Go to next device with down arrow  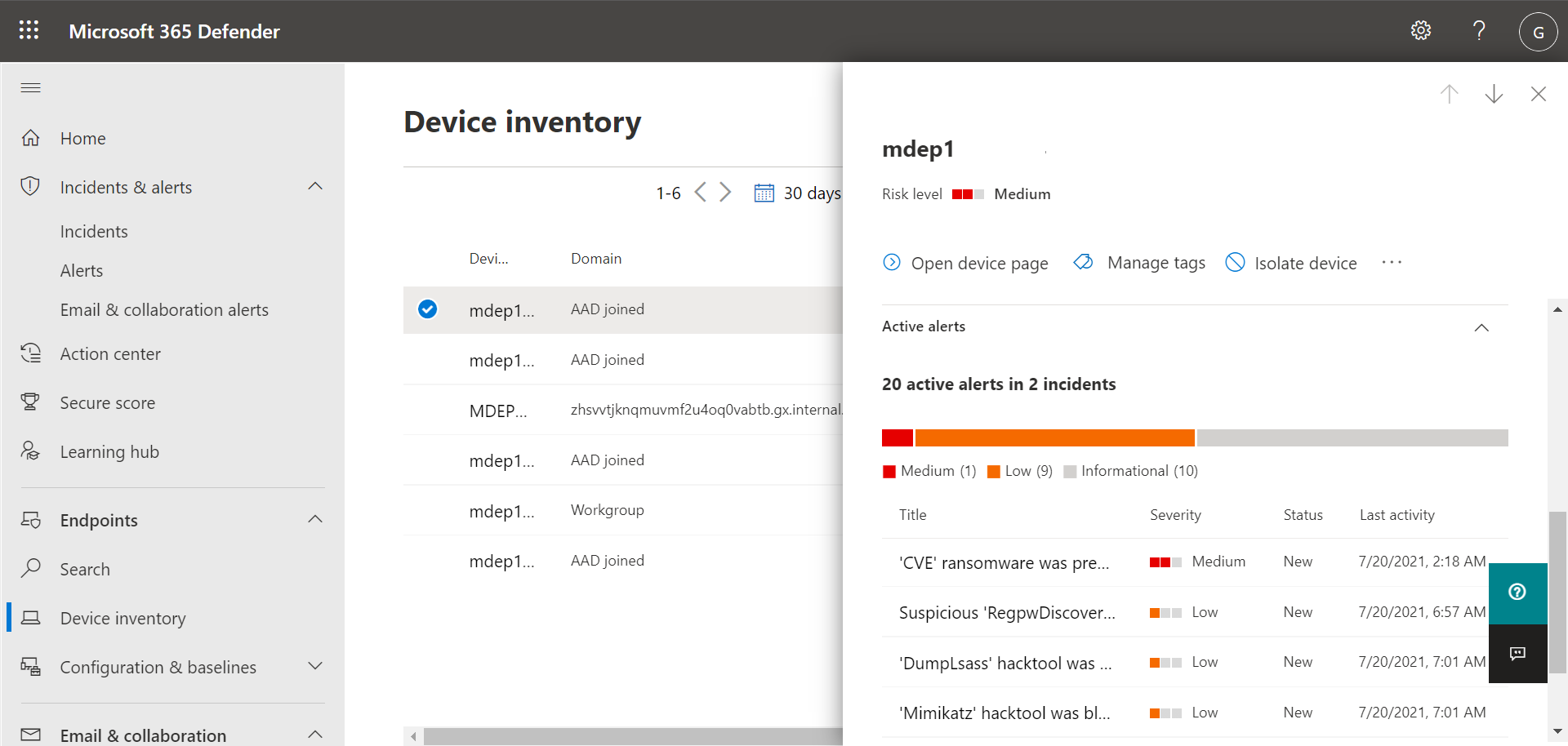tap(1493, 94)
